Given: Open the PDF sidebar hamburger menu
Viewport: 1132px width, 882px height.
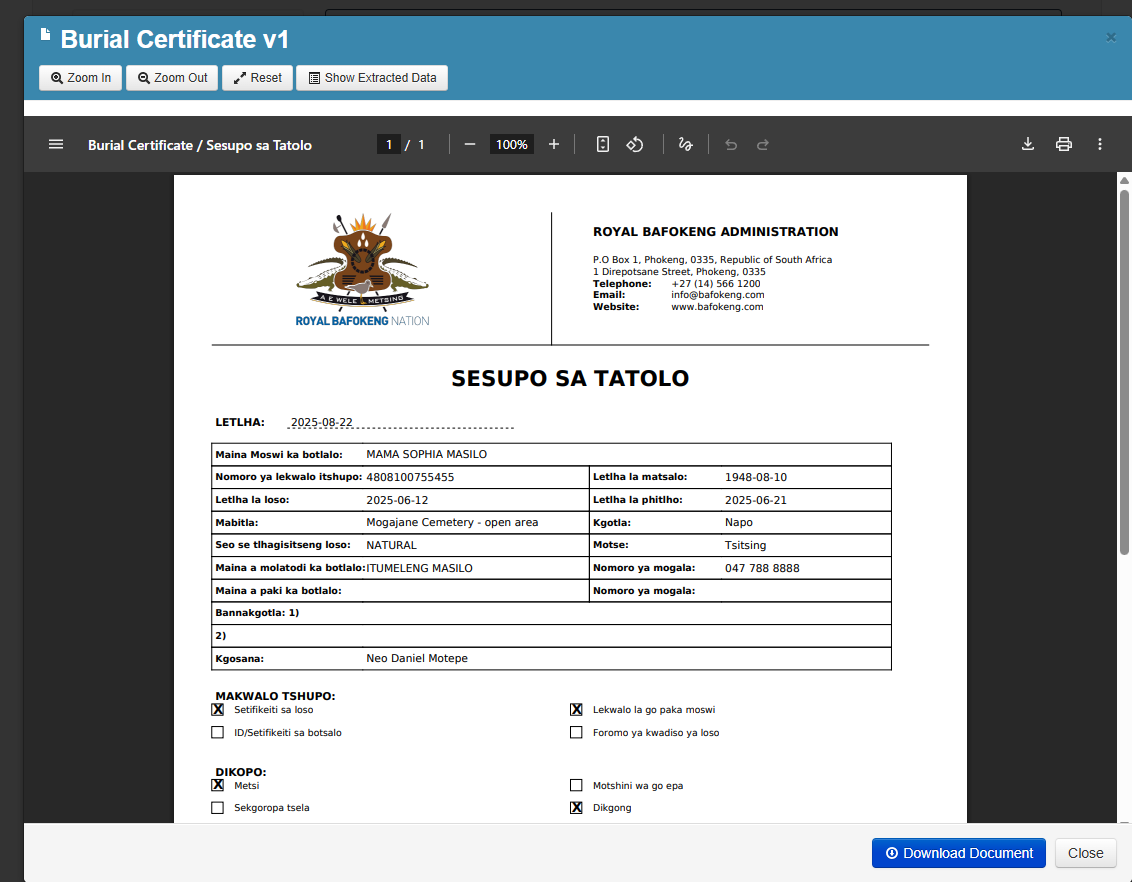Looking at the screenshot, I should tap(56, 144).
